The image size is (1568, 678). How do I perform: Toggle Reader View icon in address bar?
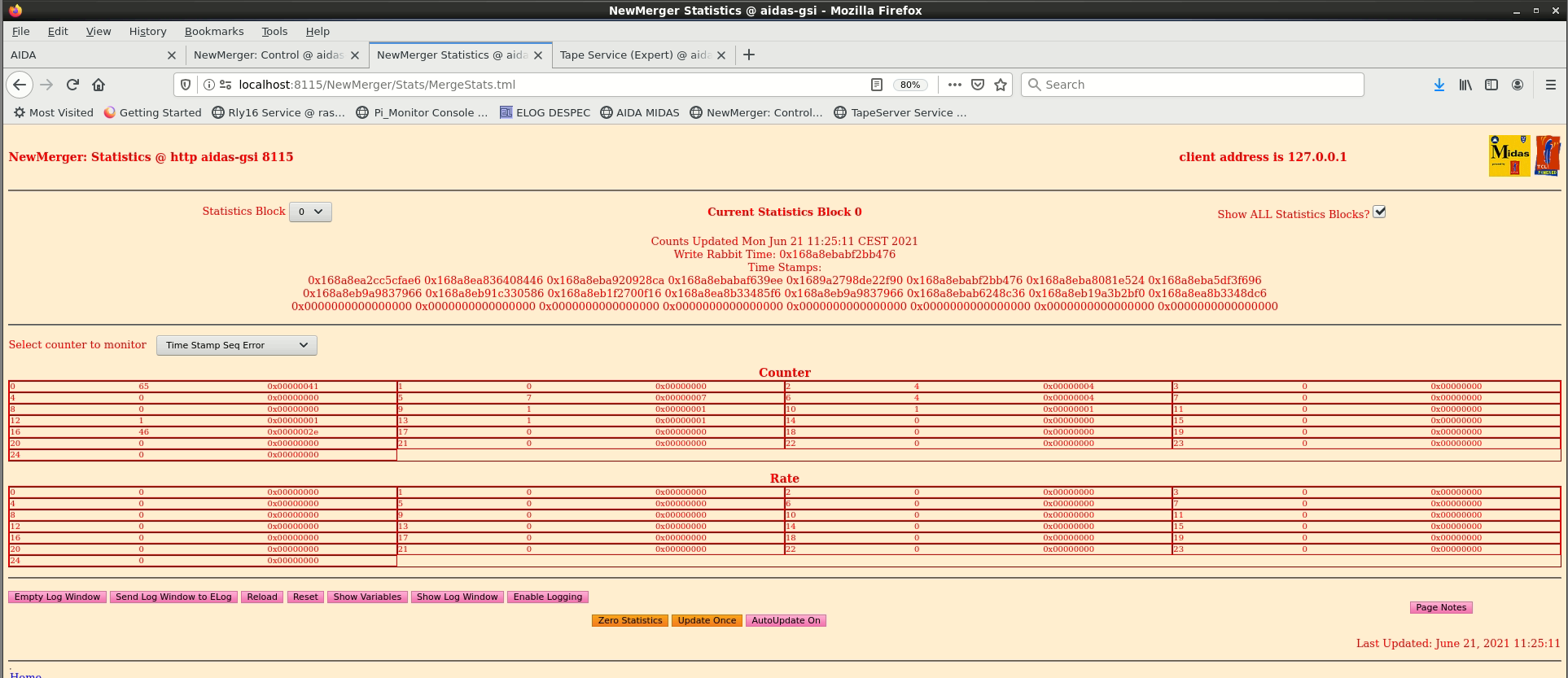tap(876, 85)
